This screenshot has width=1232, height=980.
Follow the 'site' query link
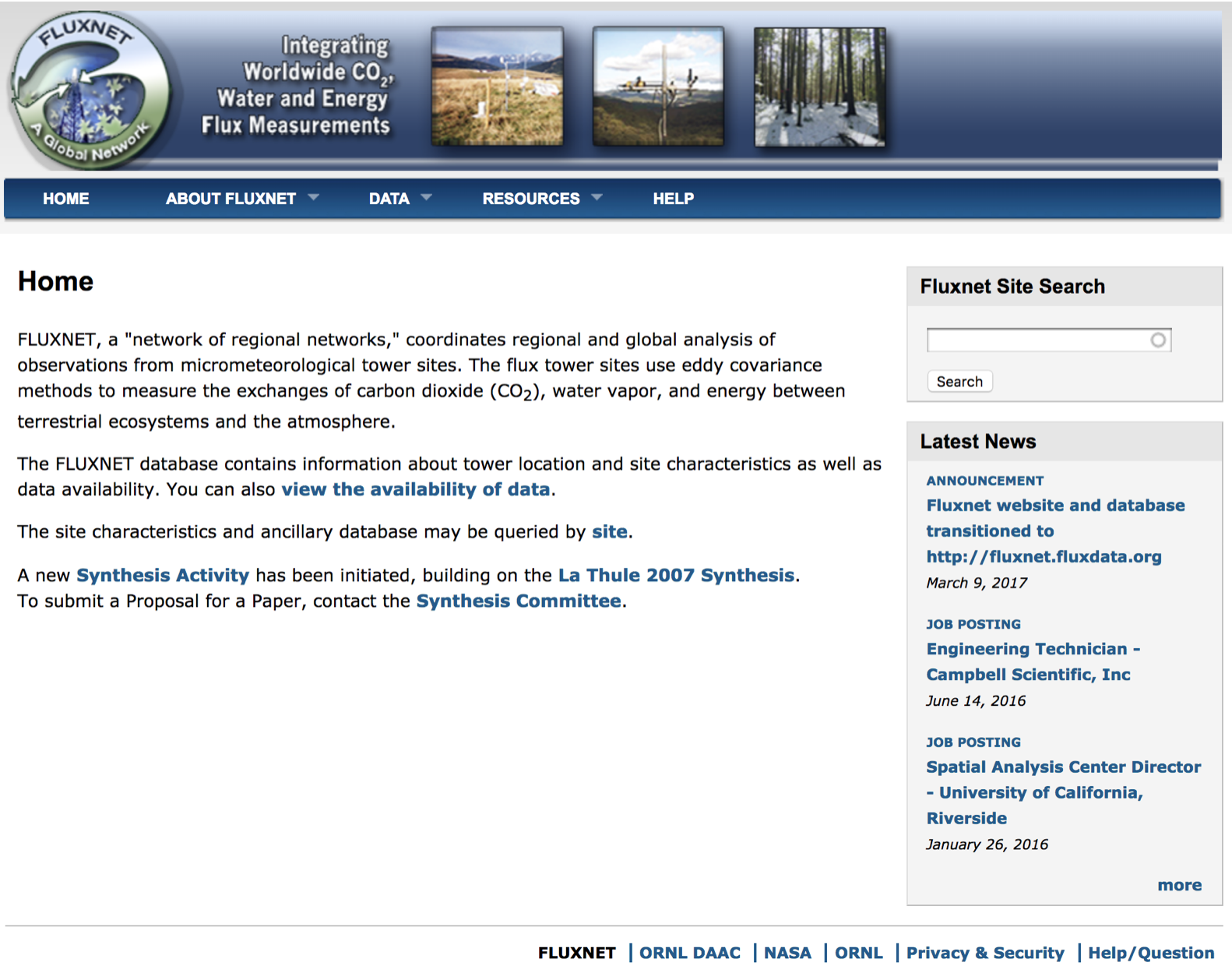pyautogui.click(x=610, y=531)
